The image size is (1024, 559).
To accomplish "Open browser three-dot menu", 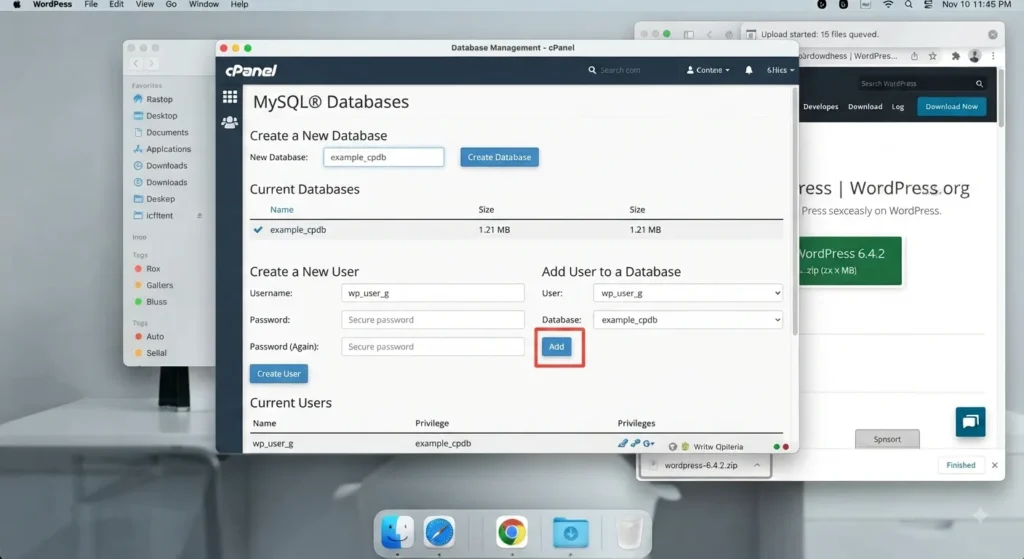I will coord(993,56).
